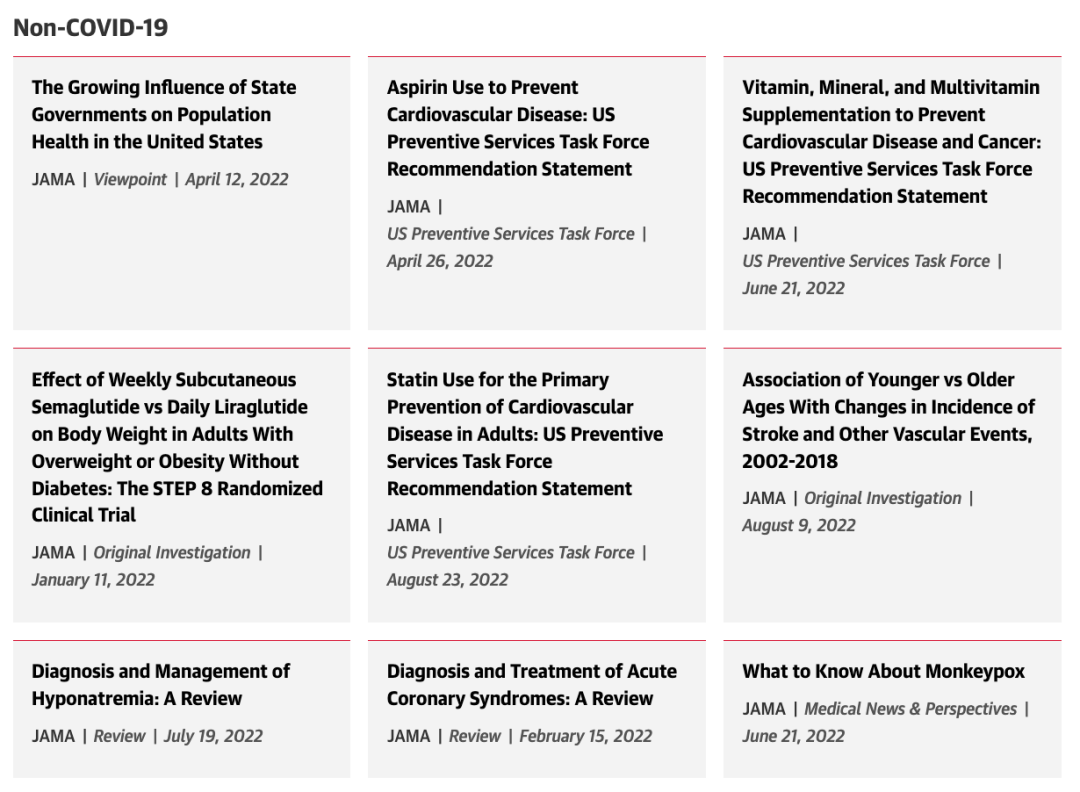This screenshot has width=1080, height=792.
Task: Open Diagnosis and Management of Hyponatremia review
Action: pos(160,685)
